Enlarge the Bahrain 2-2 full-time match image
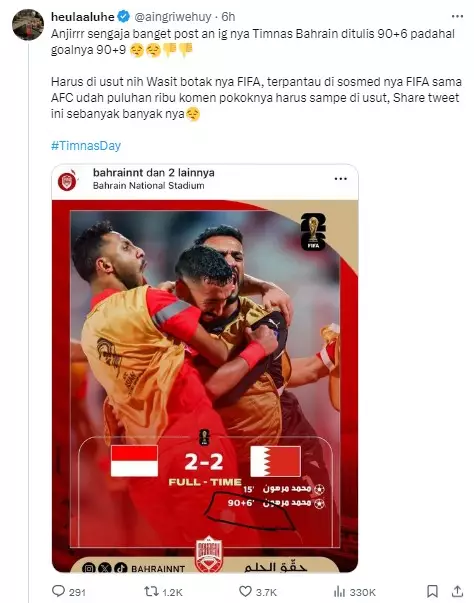474x603 pixels. (x=205, y=386)
